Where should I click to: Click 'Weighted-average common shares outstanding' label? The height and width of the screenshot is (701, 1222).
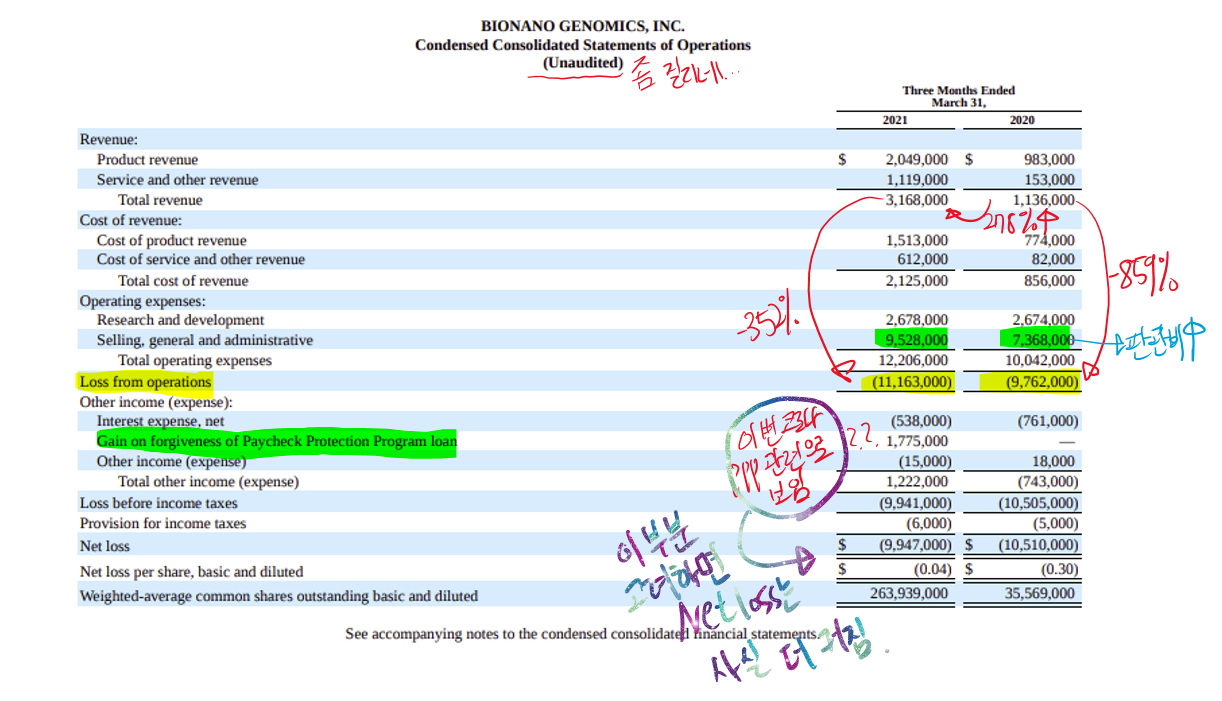point(279,596)
